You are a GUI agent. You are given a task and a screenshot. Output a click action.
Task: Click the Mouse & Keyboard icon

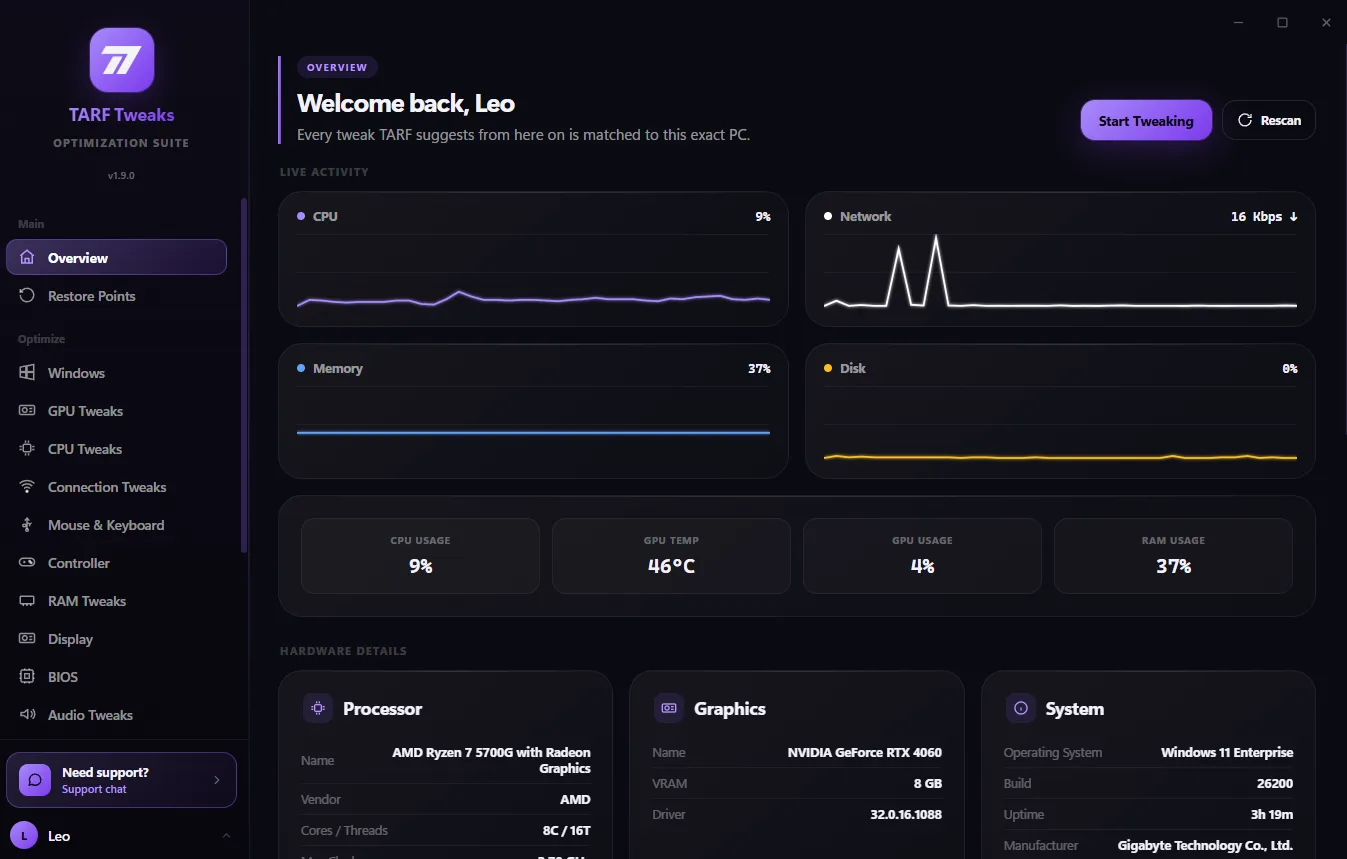(27, 525)
